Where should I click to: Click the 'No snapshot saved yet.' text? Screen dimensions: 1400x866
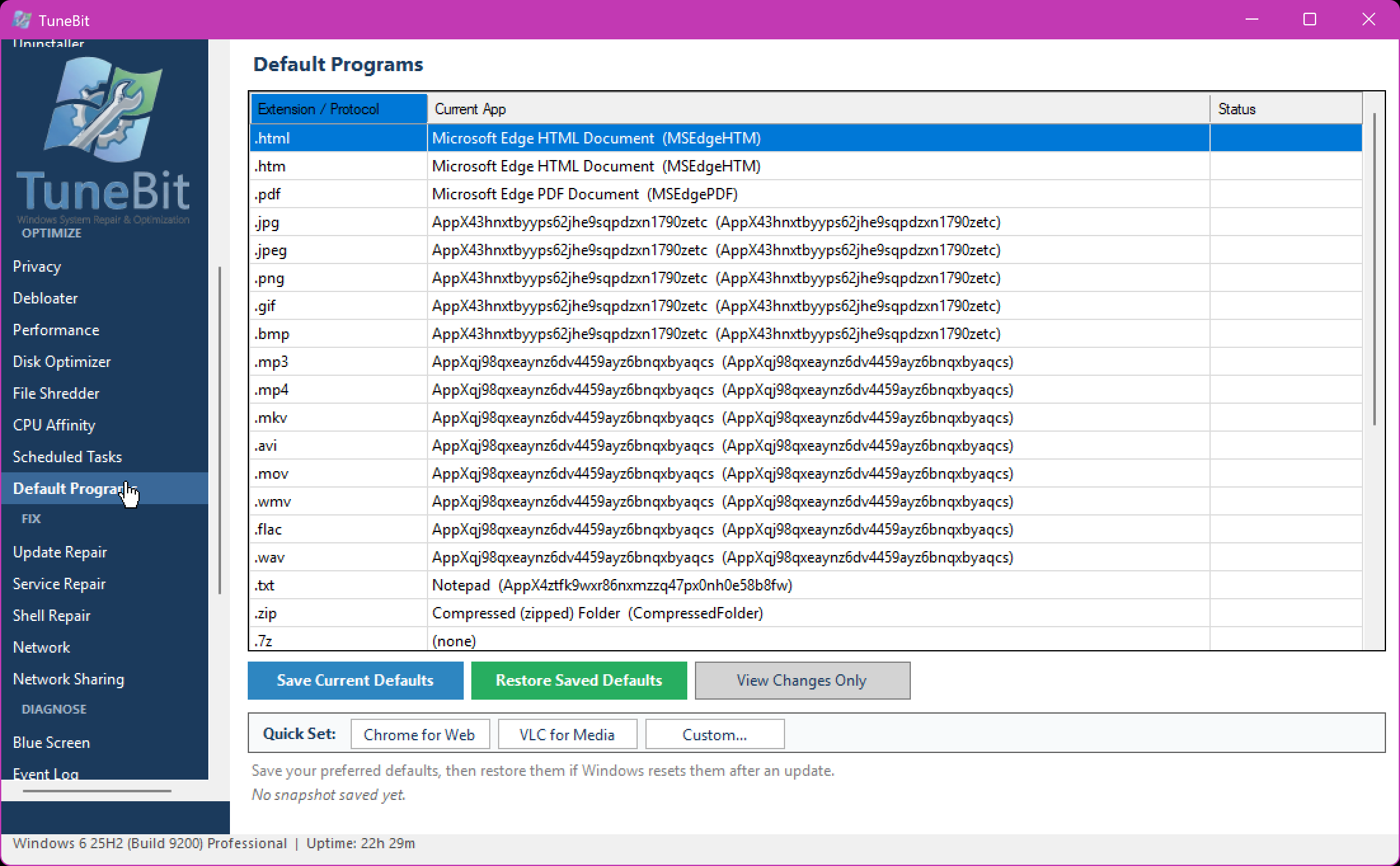[328, 795]
